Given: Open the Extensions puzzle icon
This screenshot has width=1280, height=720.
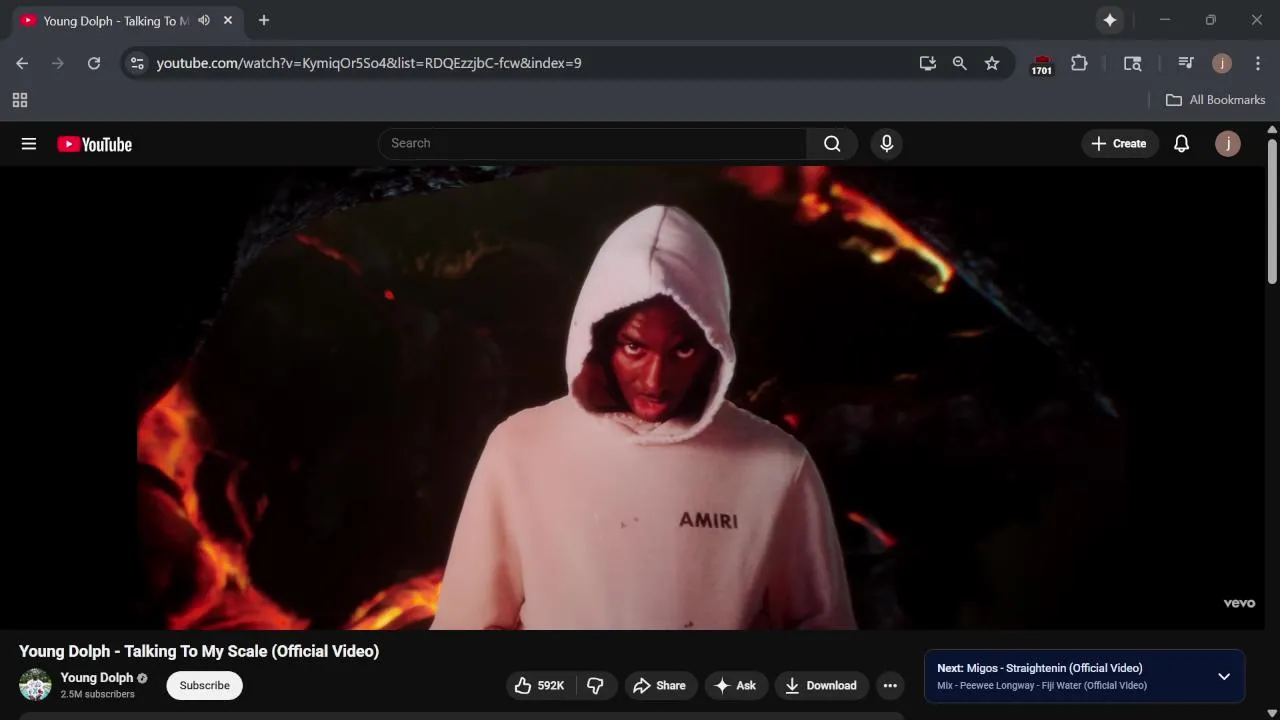Looking at the screenshot, I should coord(1079,63).
